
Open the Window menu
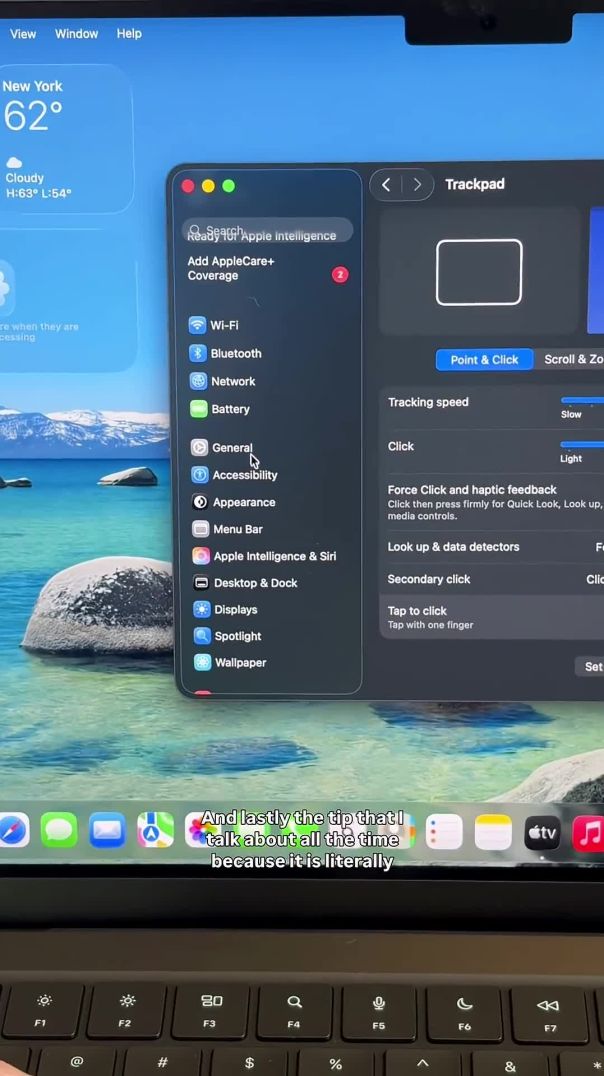[x=76, y=33]
